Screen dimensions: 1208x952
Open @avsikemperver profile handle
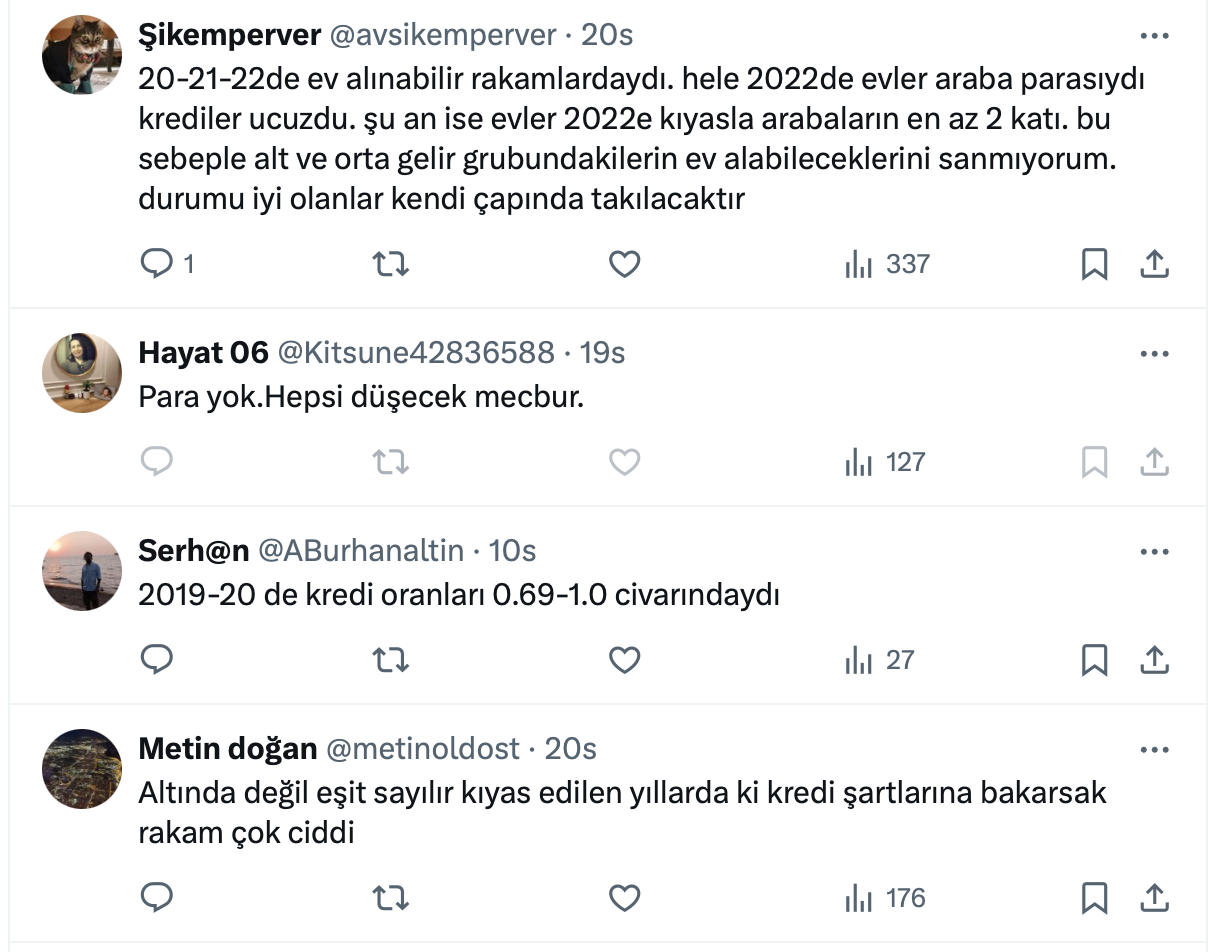[x=442, y=35]
